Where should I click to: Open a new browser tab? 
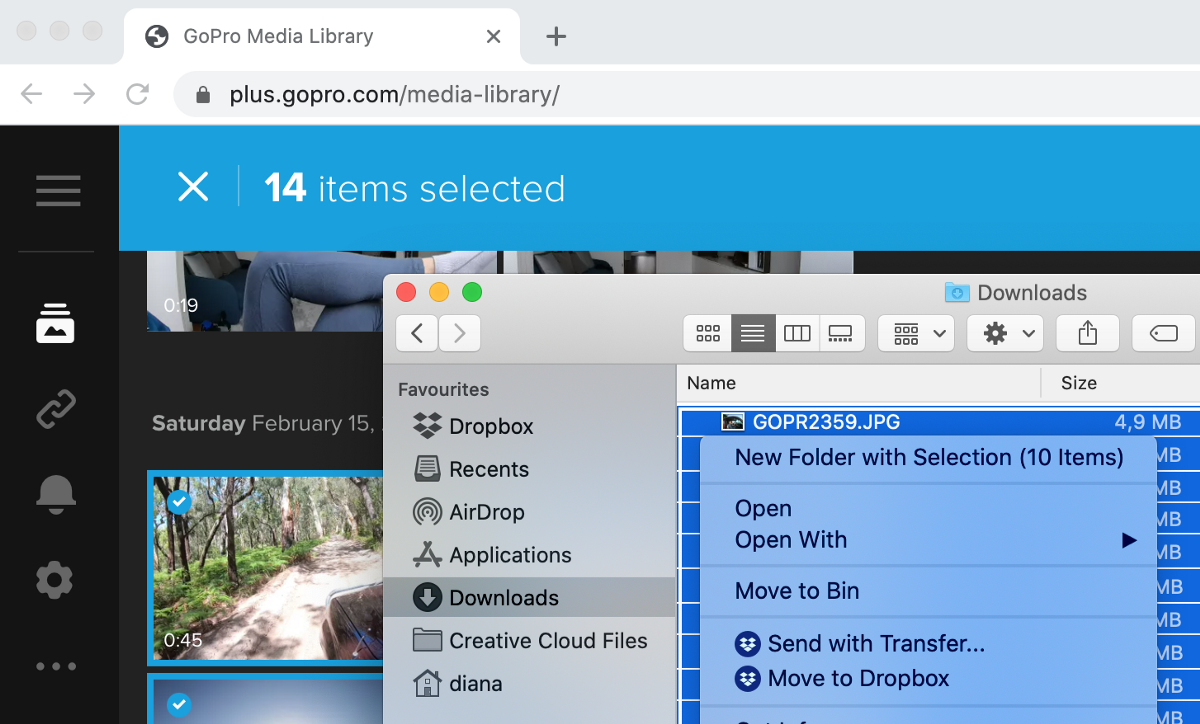556,37
